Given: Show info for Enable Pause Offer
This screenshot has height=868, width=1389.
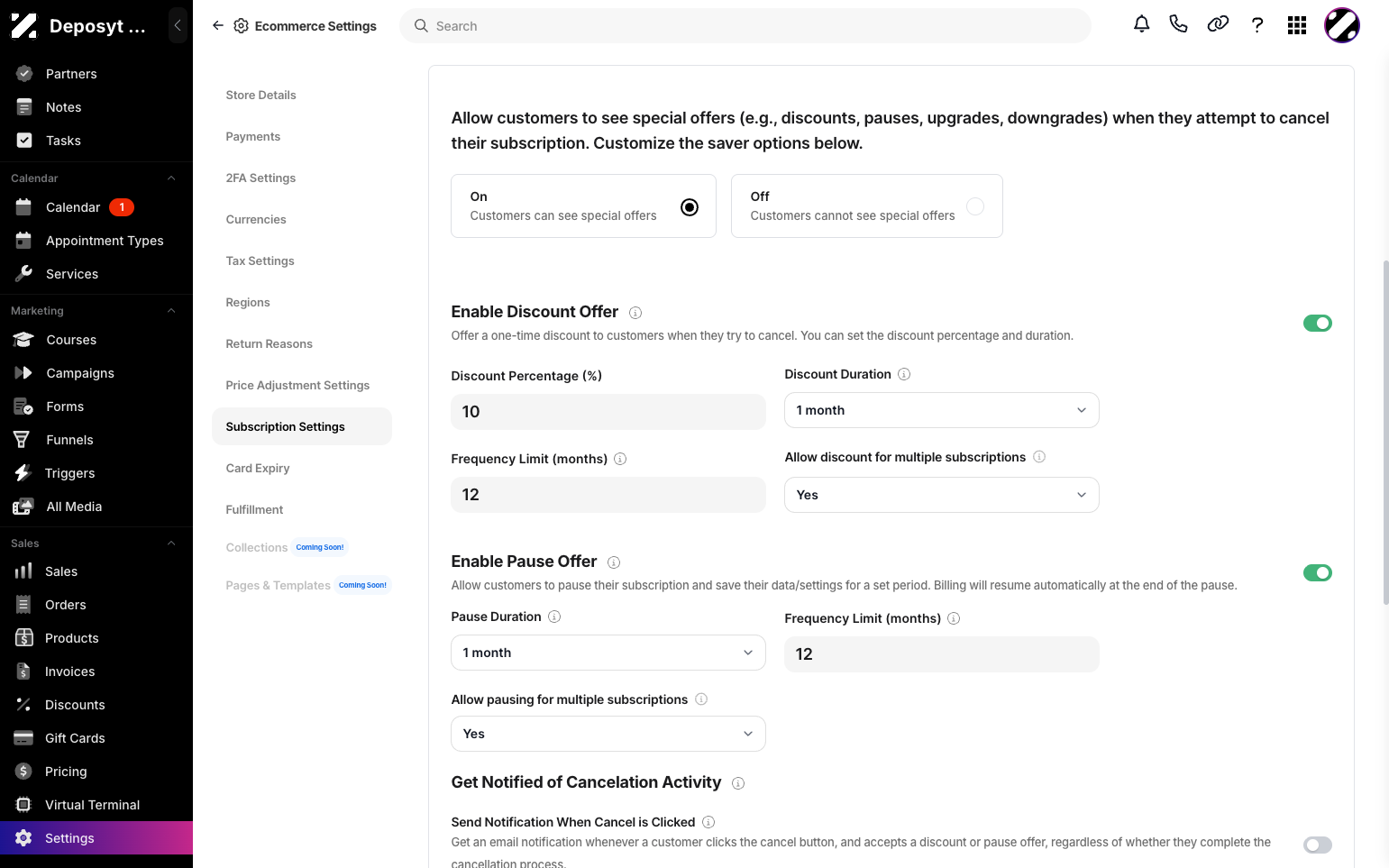Looking at the screenshot, I should click(614, 562).
